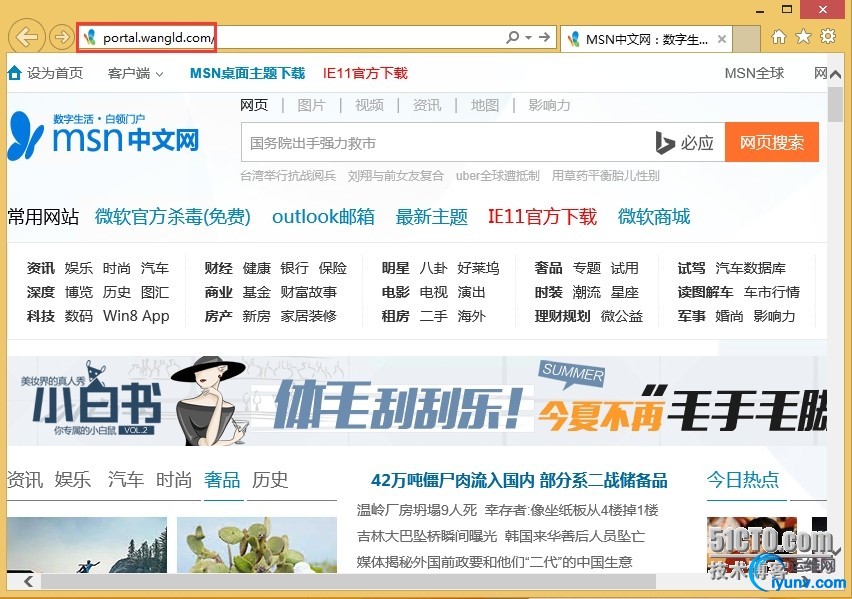Open Win8 App category link
This screenshot has height=599, width=852.
pos(136,316)
